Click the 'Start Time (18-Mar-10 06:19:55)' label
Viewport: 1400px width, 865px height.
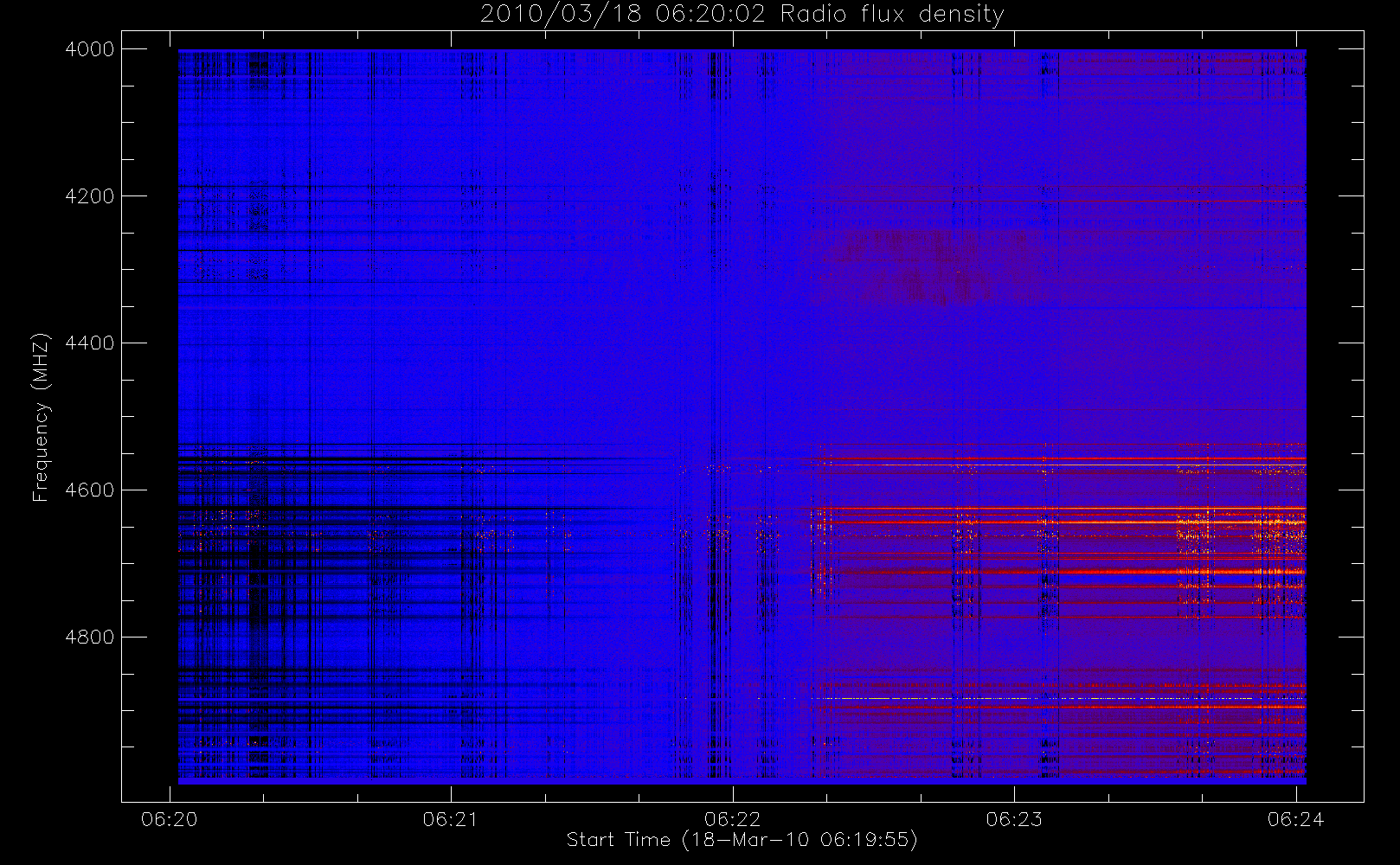[742, 840]
